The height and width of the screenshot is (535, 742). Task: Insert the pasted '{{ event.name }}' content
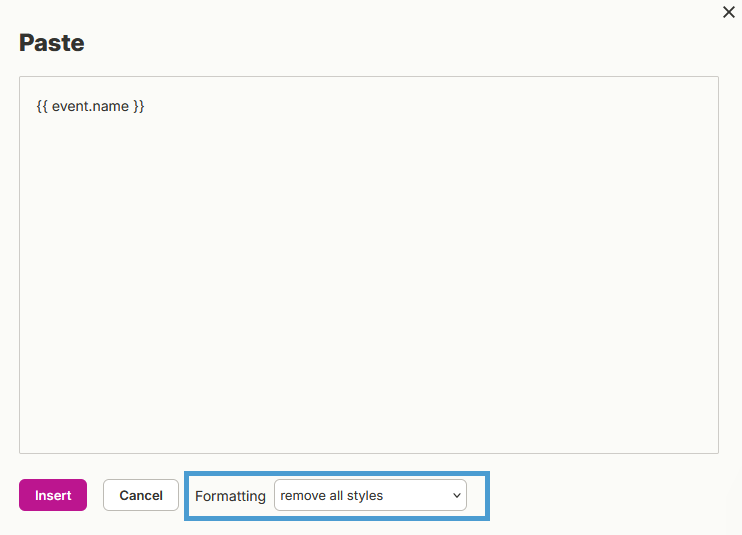click(53, 495)
